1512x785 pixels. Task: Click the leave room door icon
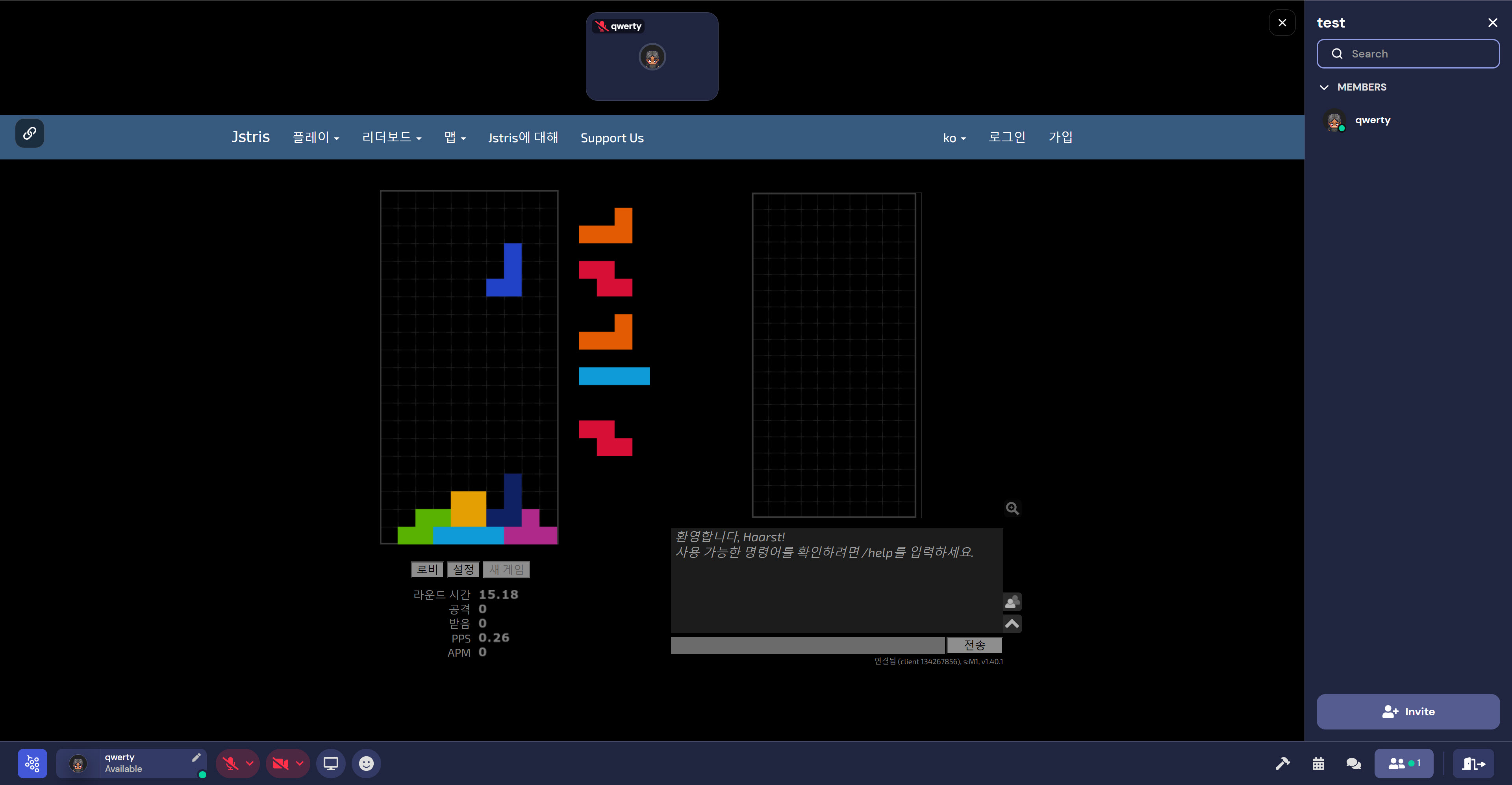[1473, 763]
